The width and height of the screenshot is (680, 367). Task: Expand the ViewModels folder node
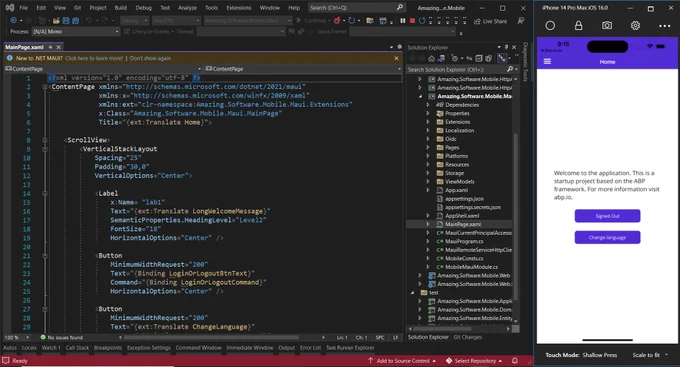point(428,181)
